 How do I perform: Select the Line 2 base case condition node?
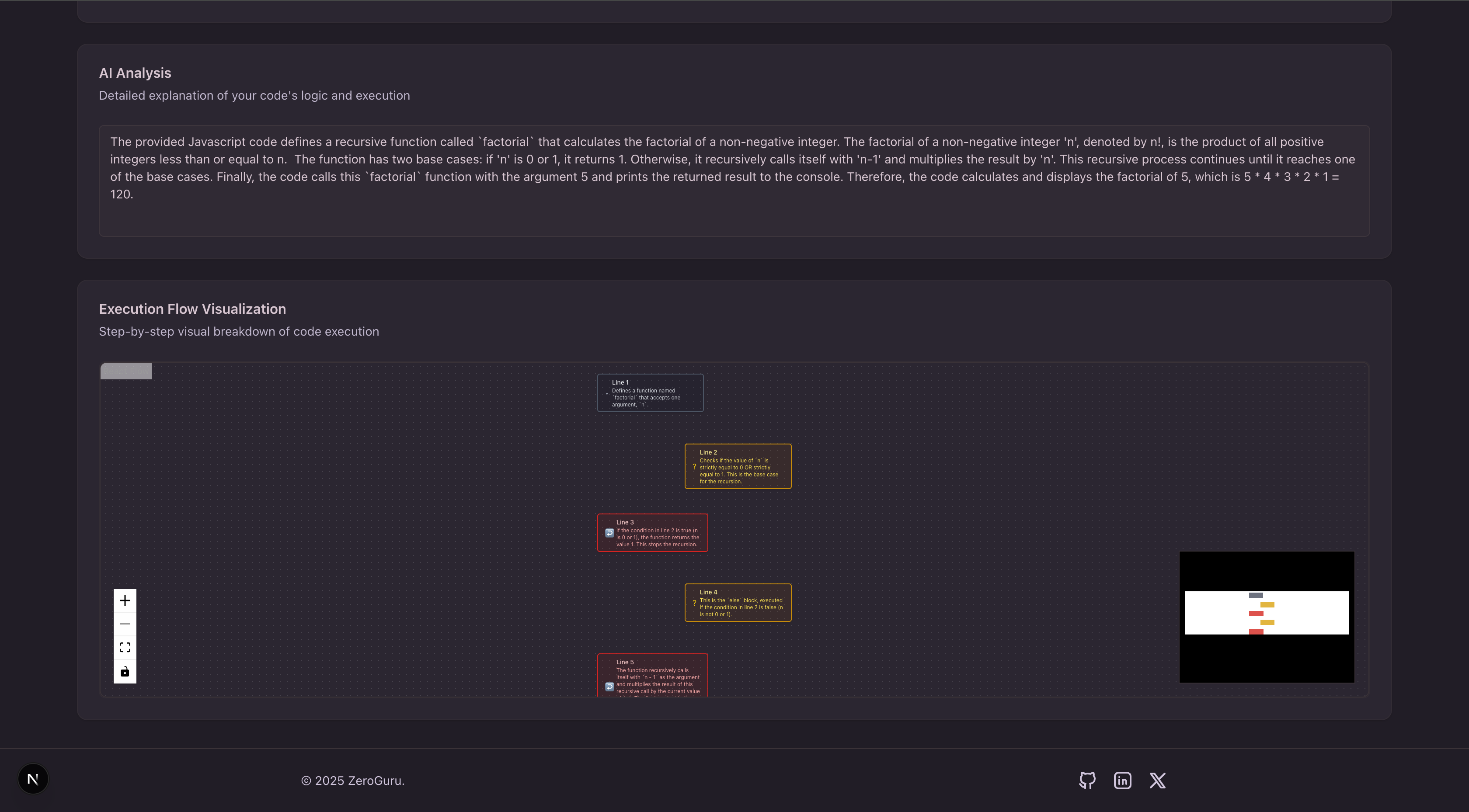[738, 466]
